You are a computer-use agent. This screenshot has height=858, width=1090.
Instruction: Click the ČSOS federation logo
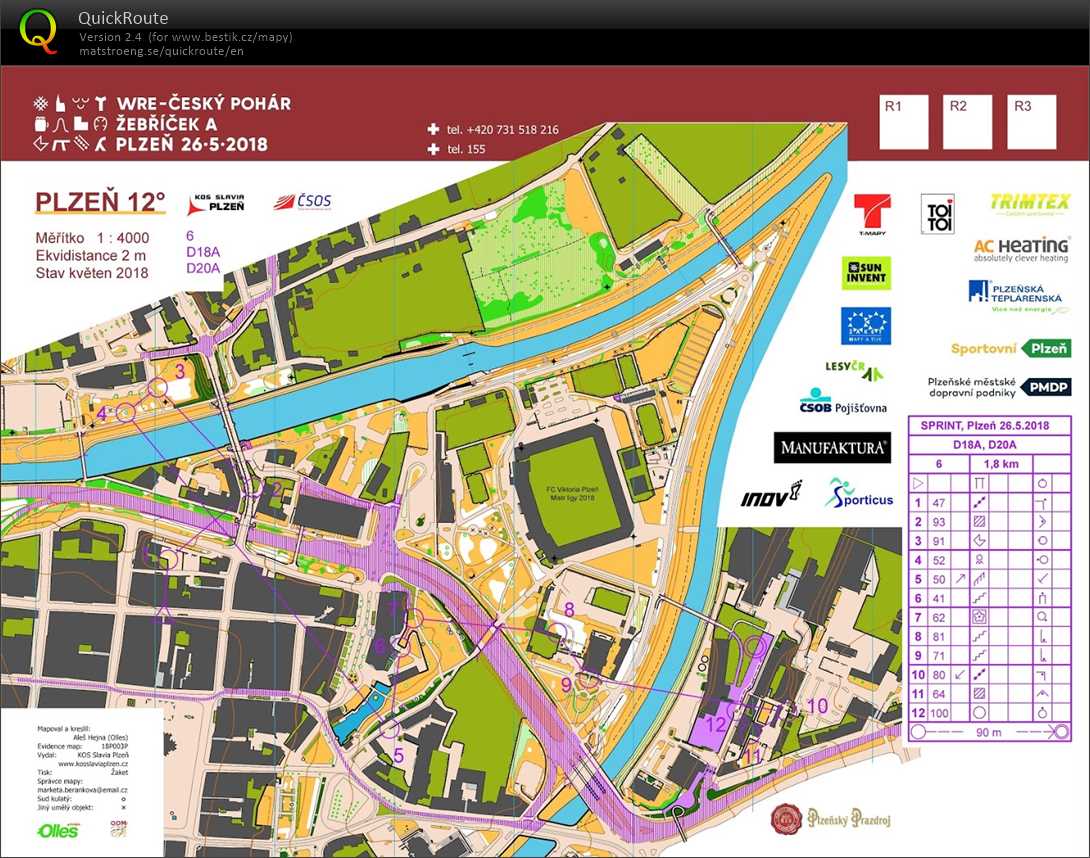302,202
